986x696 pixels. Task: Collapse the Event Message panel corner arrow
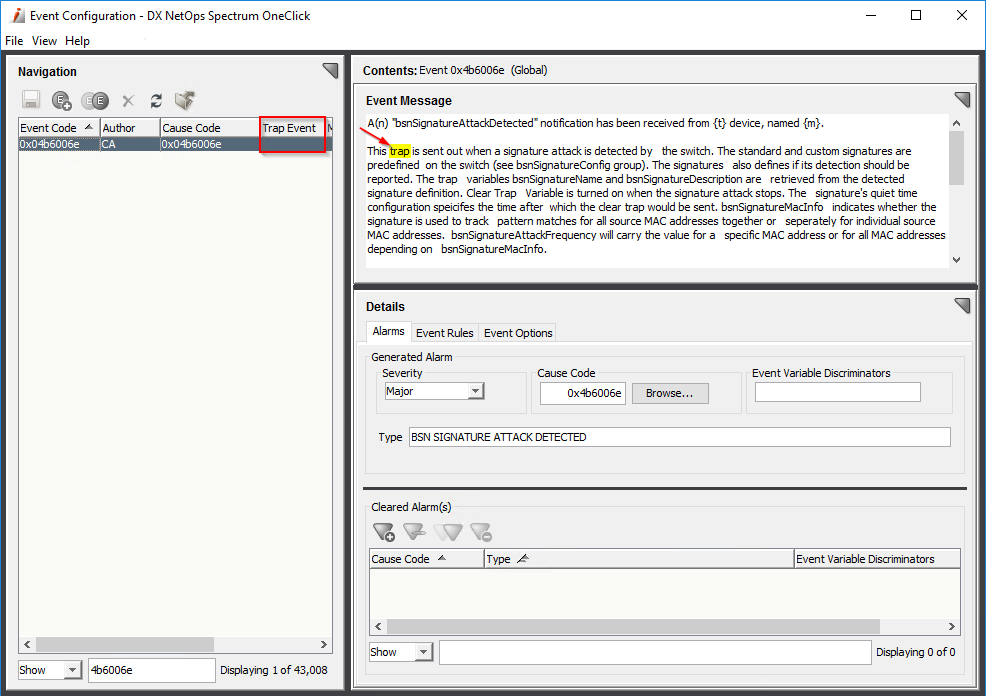(x=962, y=99)
